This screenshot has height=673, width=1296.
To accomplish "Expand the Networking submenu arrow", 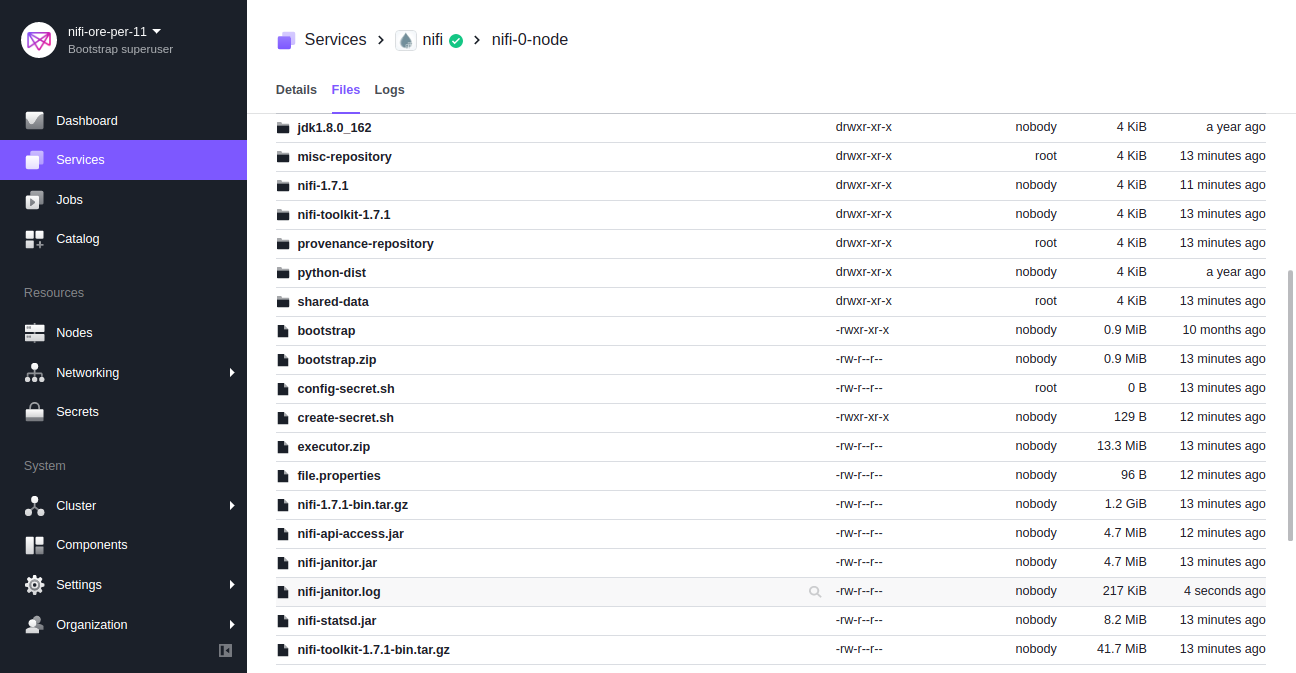I will coord(231,373).
